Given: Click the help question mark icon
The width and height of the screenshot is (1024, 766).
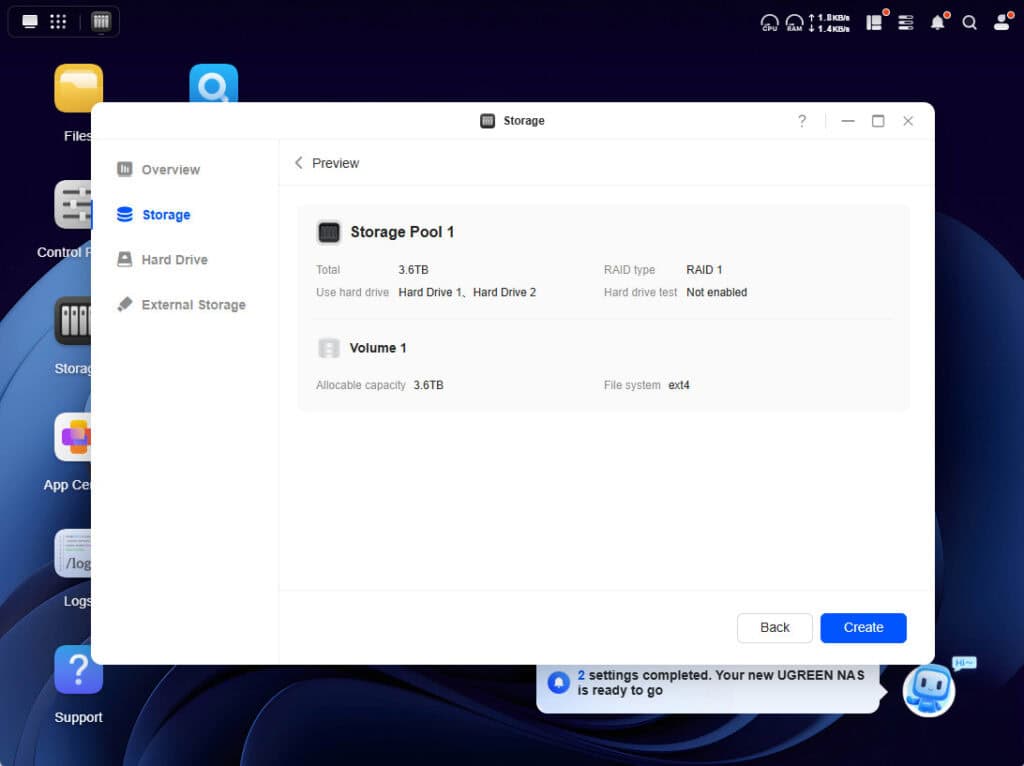Looking at the screenshot, I should tap(801, 121).
